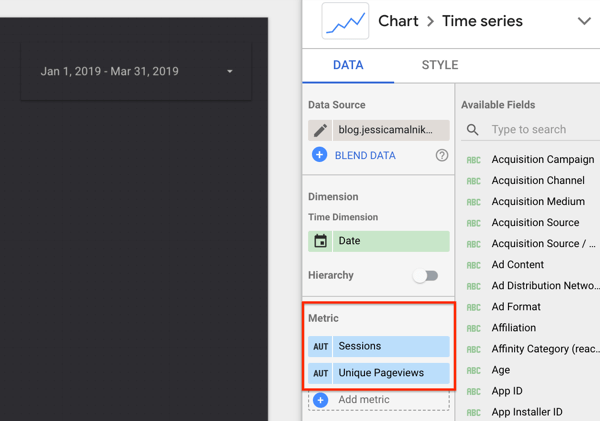Toggle the Hierarchy switch
600x421 pixels.
[426, 276]
